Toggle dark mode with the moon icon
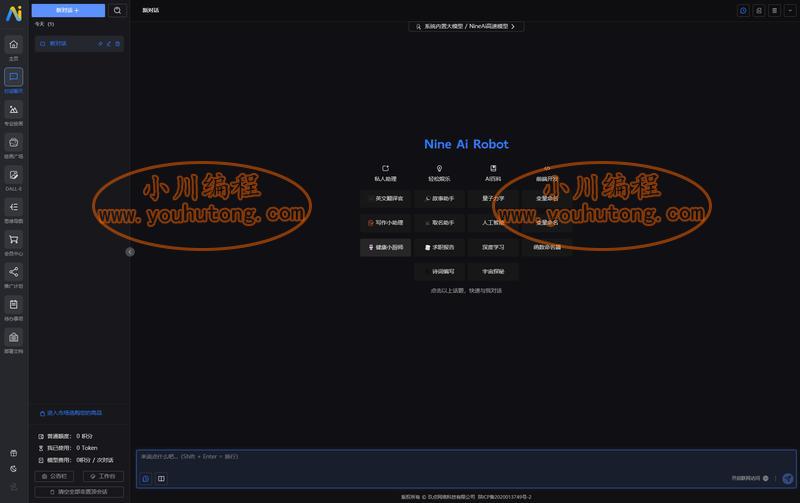The height and width of the screenshot is (503, 800). pos(14,469)
